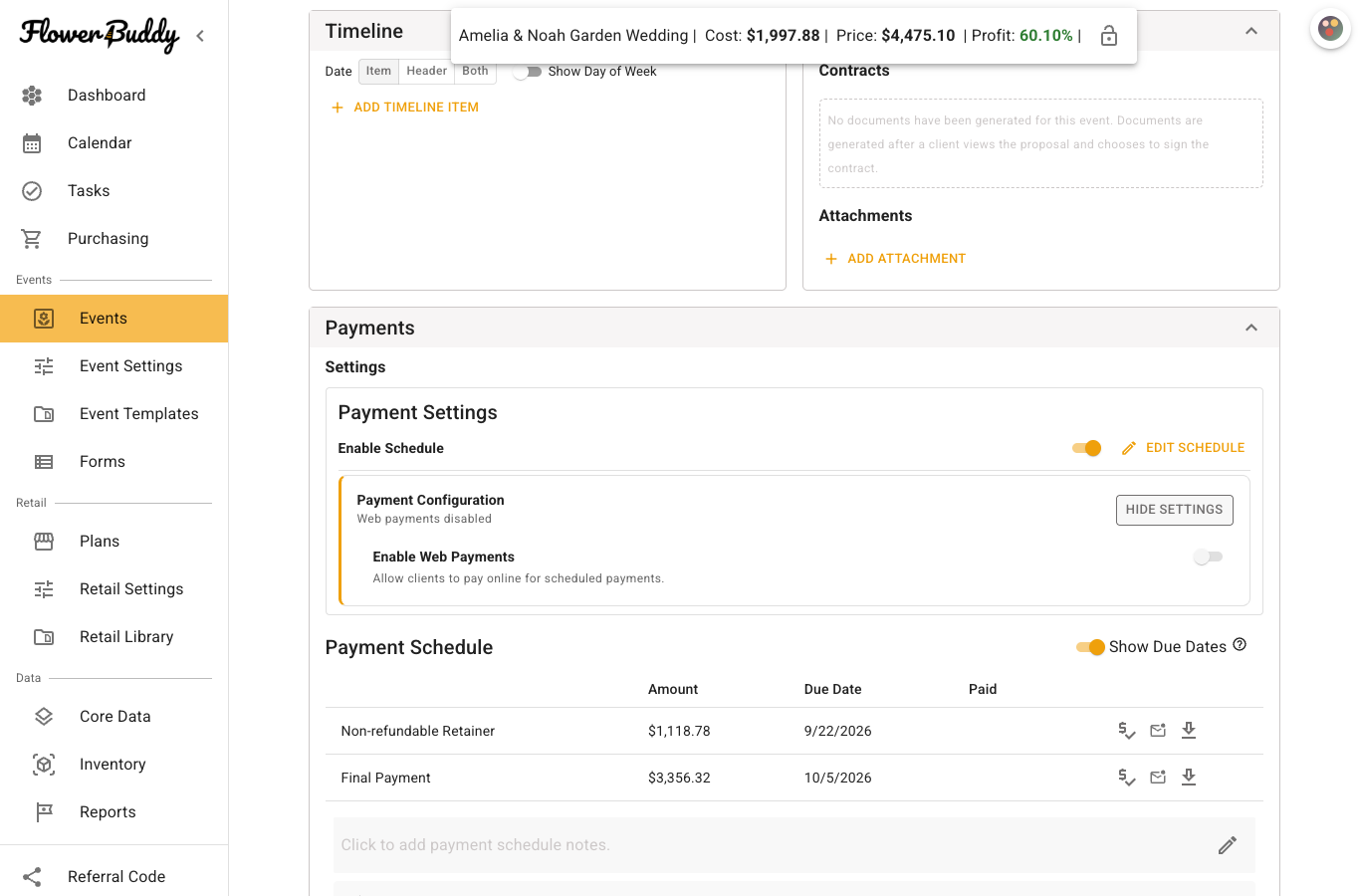The image size is (1359, 896).
Task: Click the Inventory box icon
Action: 44,765
